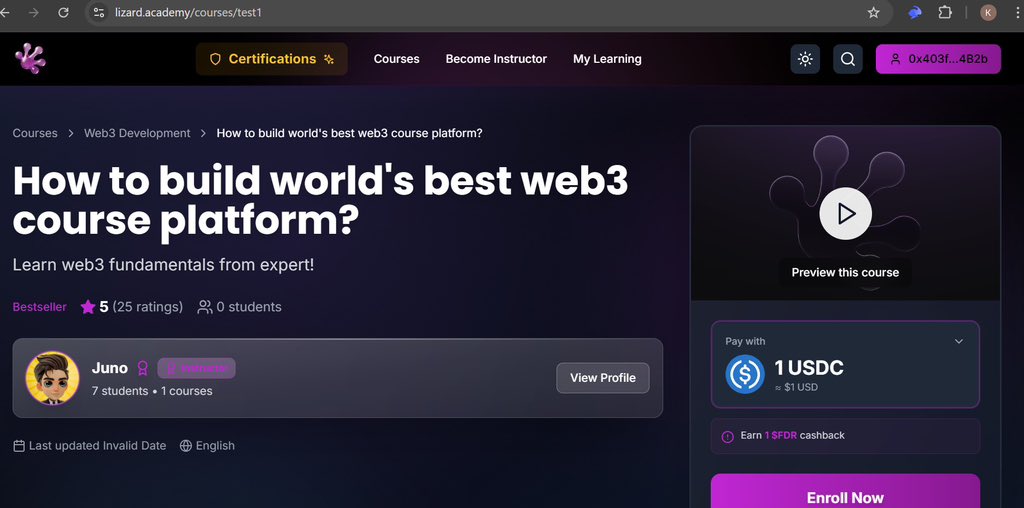Click the award ribbon icon beside Juno

(142, 368)
